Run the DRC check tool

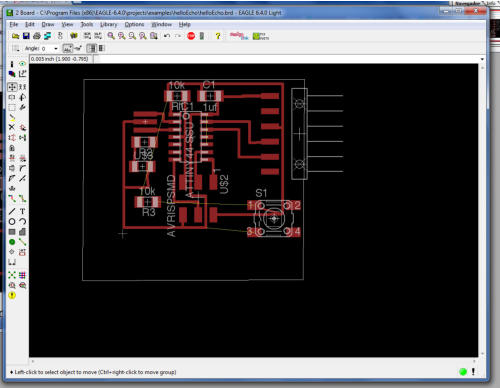click(22, 285)
